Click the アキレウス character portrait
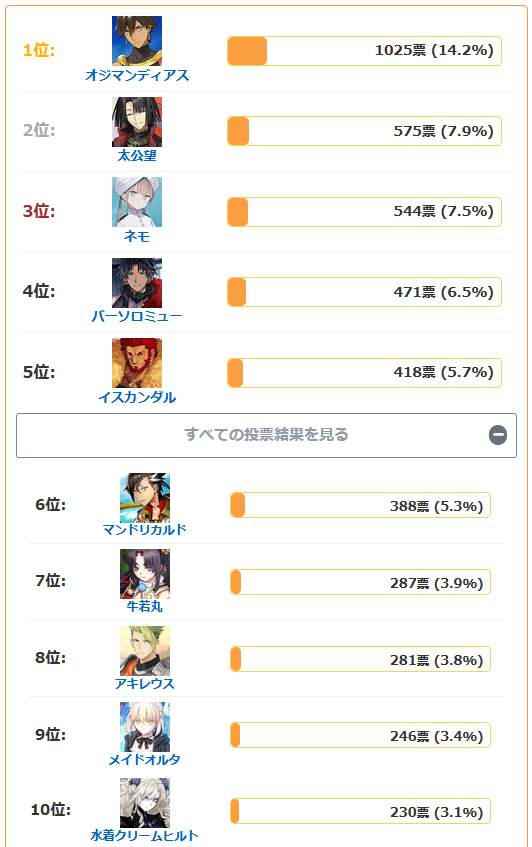The image size is (532, 847). coord(145,651)
